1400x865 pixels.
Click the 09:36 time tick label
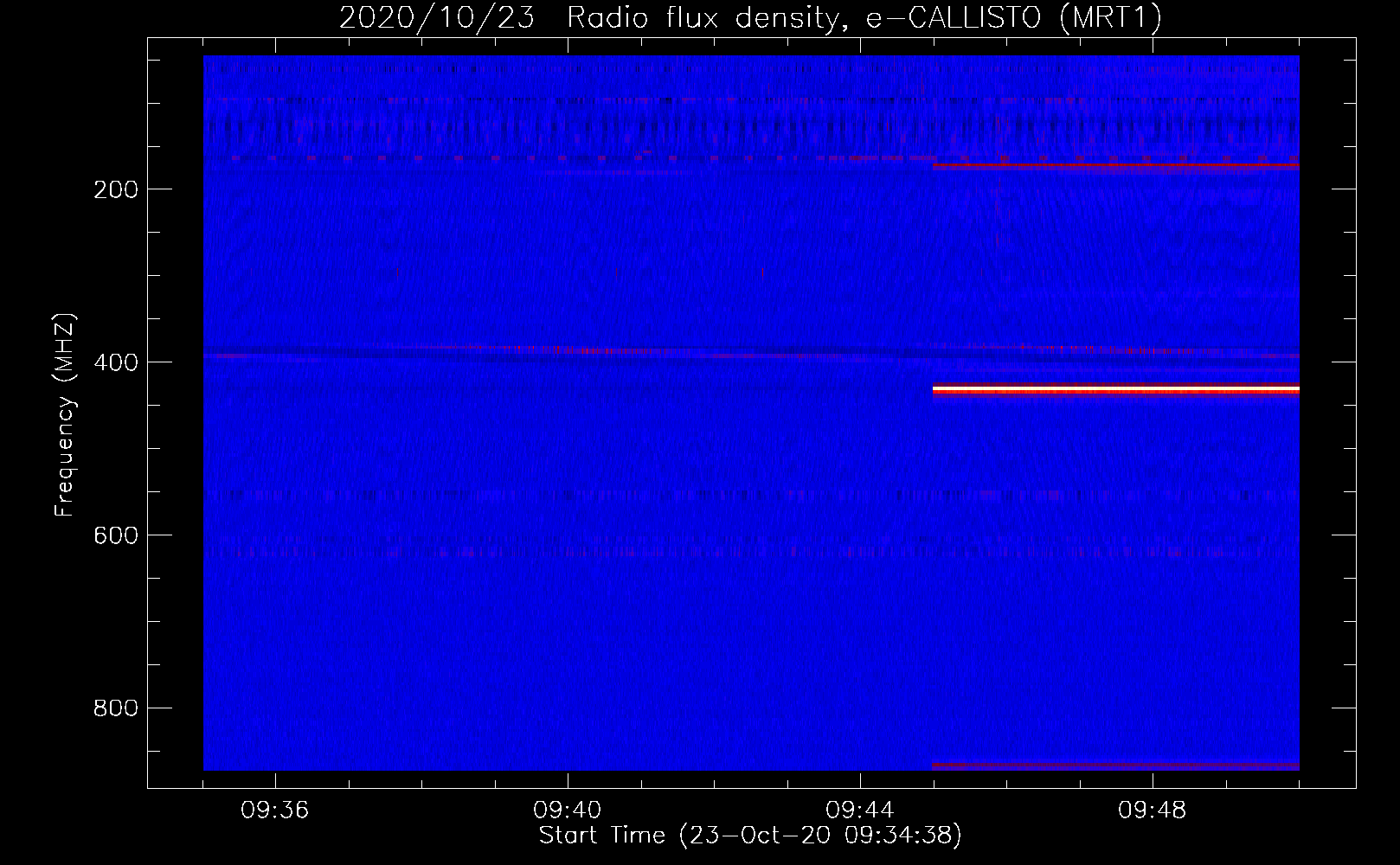pos(275,811)
